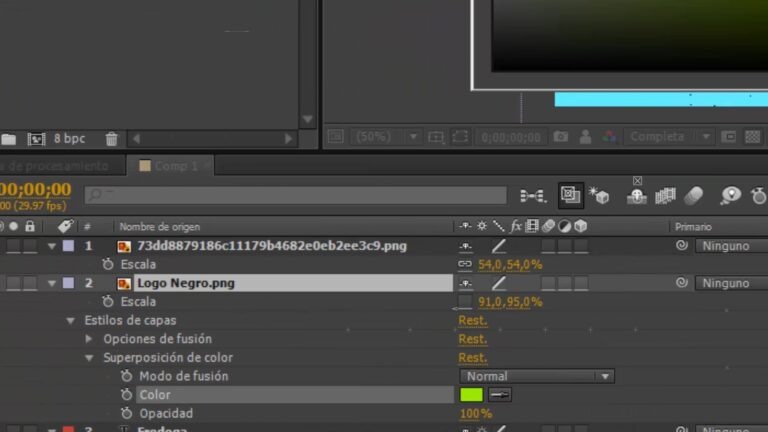Open the composition mini-flowchart button
Screen dimensions: 768x432
click(533, 196)
